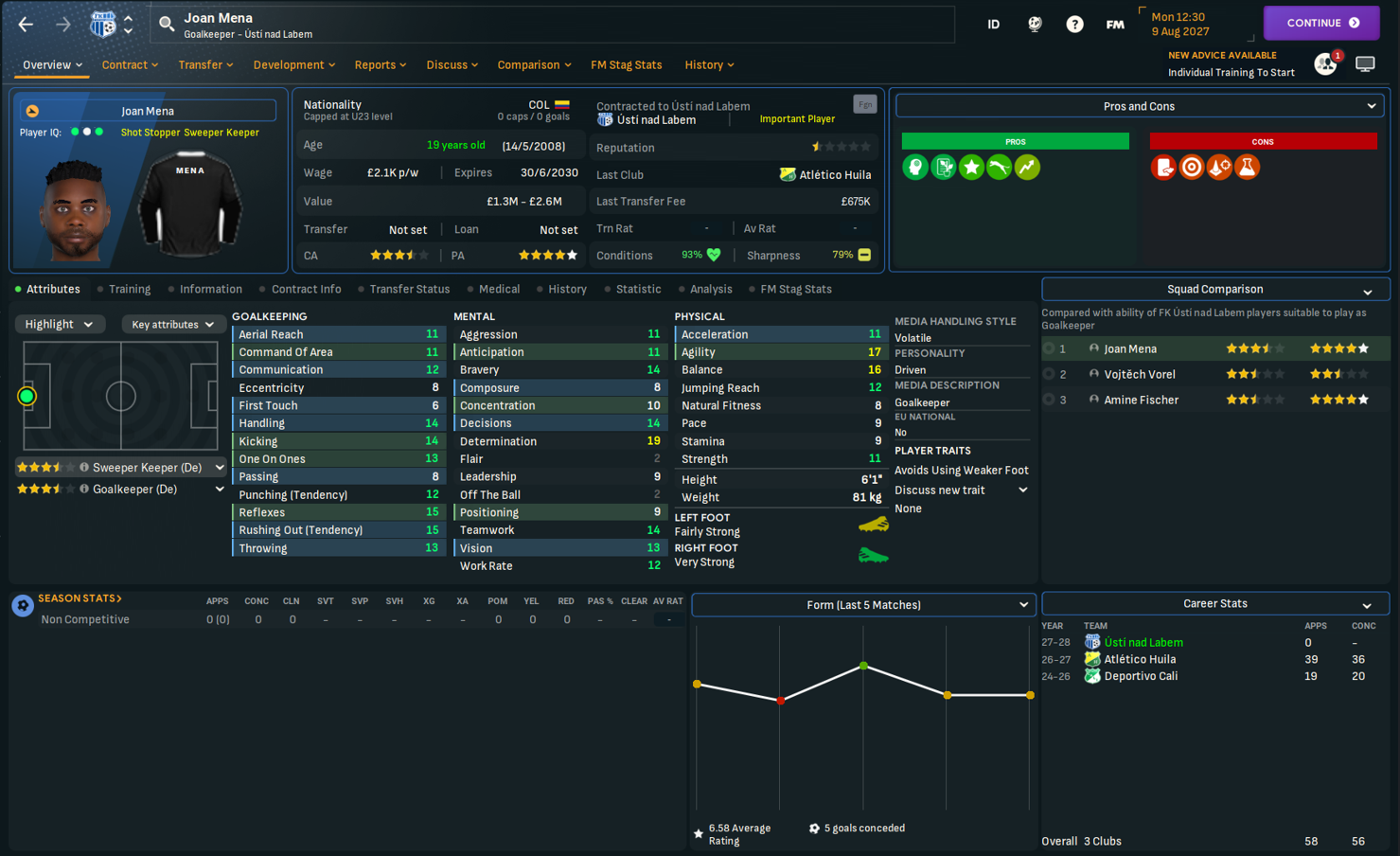Viewport: 1400px width, 856px height.
Task: Open the Form (Last 5 Matches) dropdown
Action: (x=863, y=604)
